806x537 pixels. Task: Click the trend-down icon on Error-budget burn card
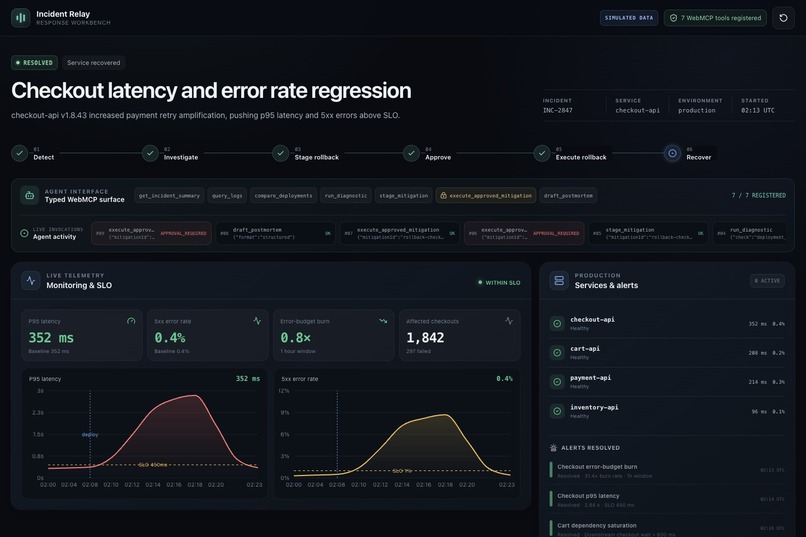(383, 321)
